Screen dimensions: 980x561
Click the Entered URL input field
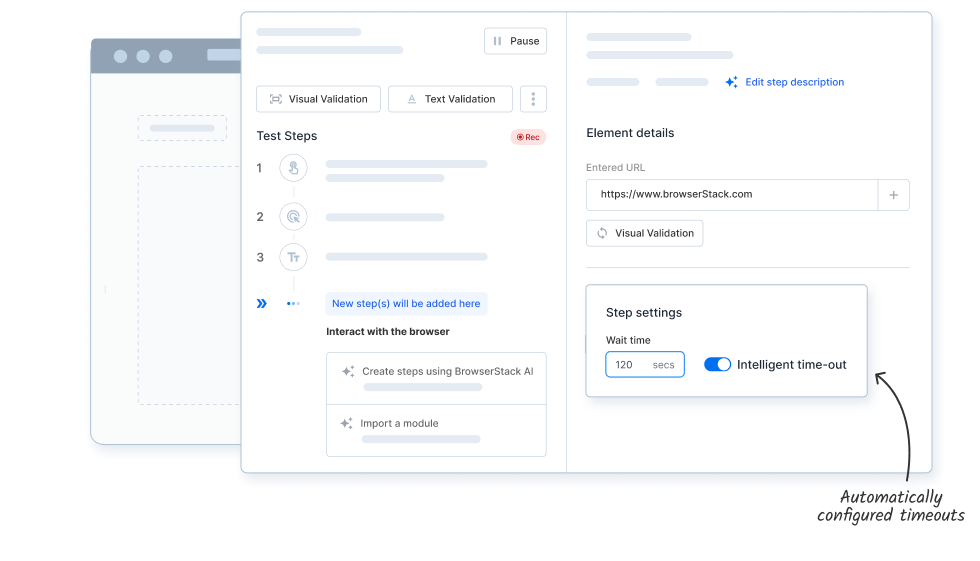click(x=731, y=195)
